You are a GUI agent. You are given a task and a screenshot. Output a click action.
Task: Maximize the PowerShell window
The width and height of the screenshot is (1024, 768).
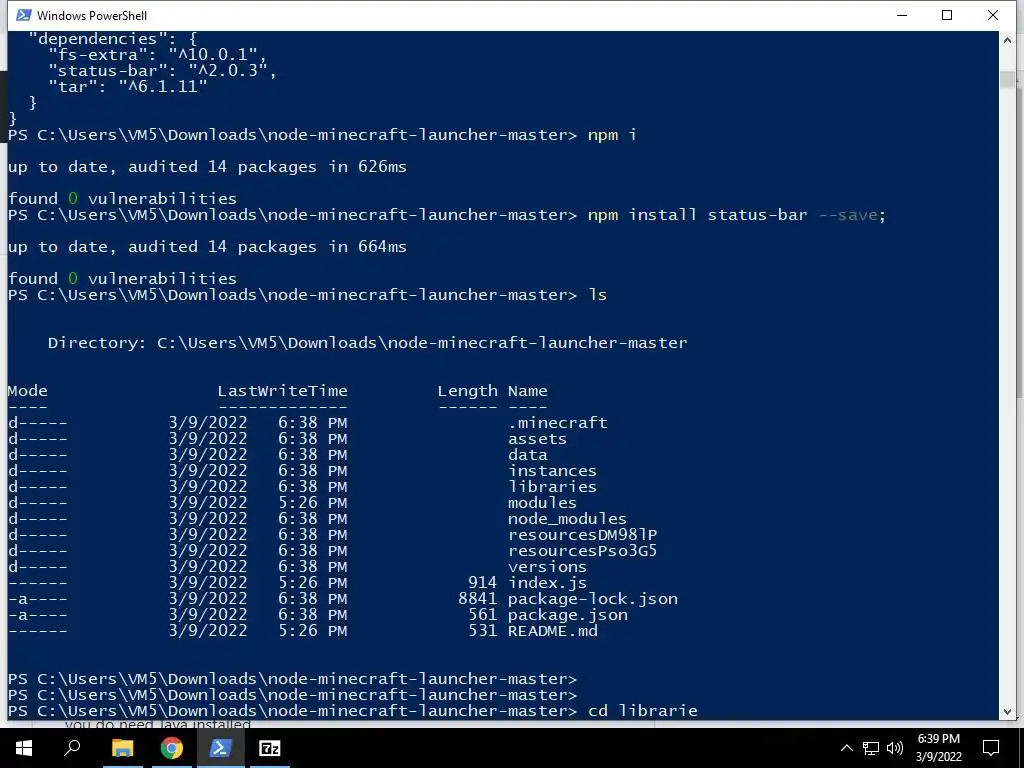pyautogui.click(x=947, y=15)
